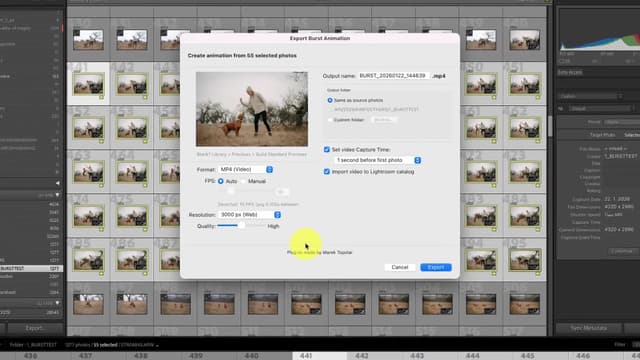640x360 pixels.
Task: Click filmstrip cell 444
Action: pos(486,356)
